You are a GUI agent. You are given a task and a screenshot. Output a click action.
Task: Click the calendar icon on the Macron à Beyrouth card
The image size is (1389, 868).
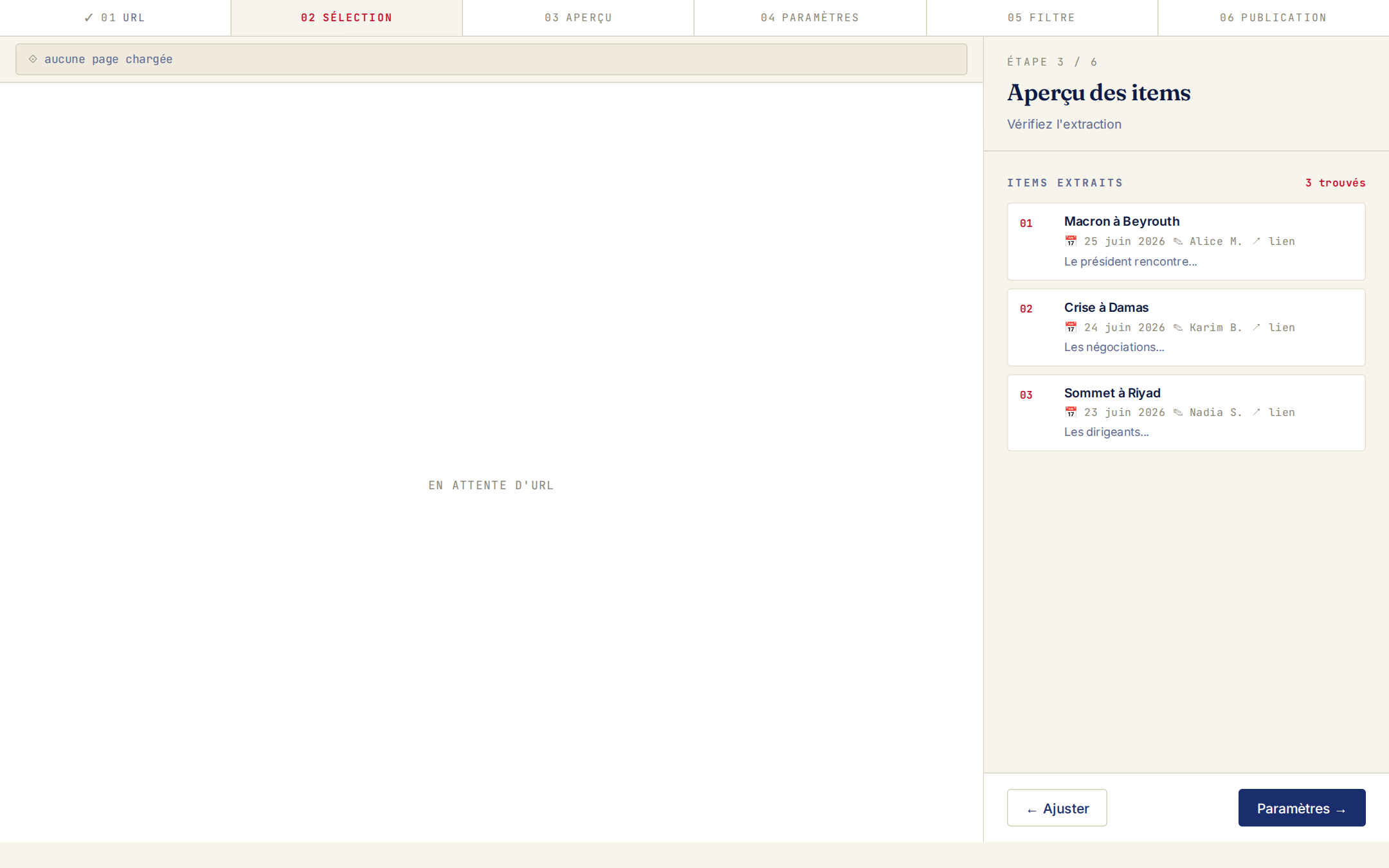pos(1071,241)
